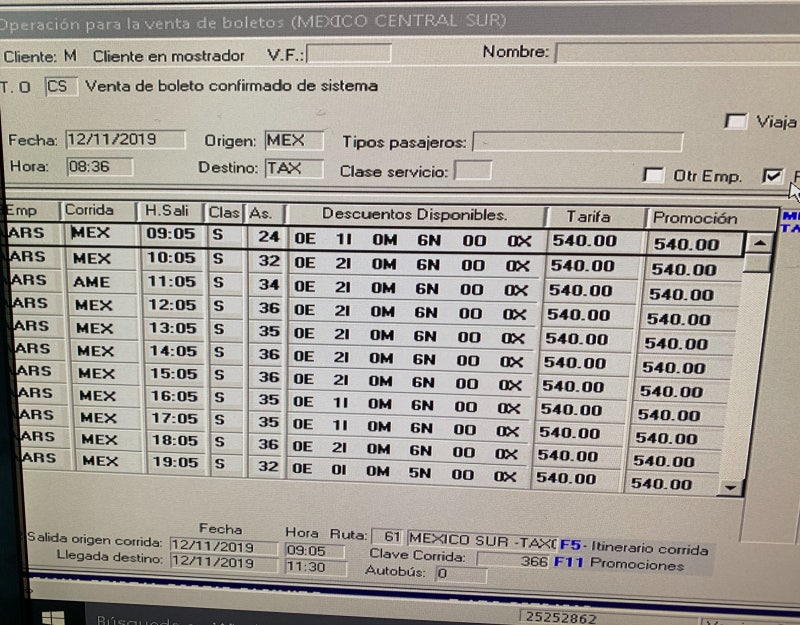
Task: Select the 18:05 departure time
Action: 176,440
